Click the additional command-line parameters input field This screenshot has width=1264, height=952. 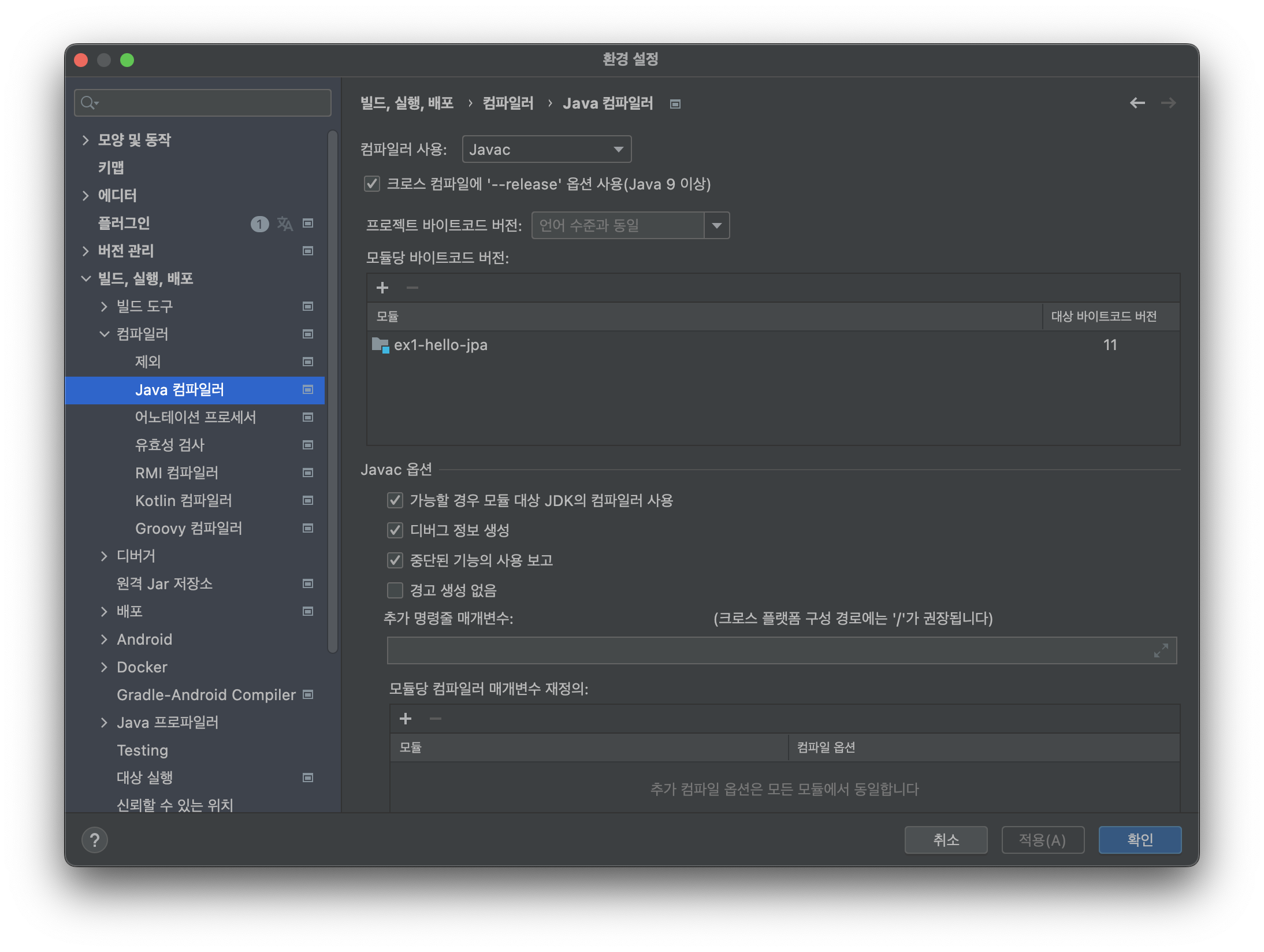pos(768,650)
